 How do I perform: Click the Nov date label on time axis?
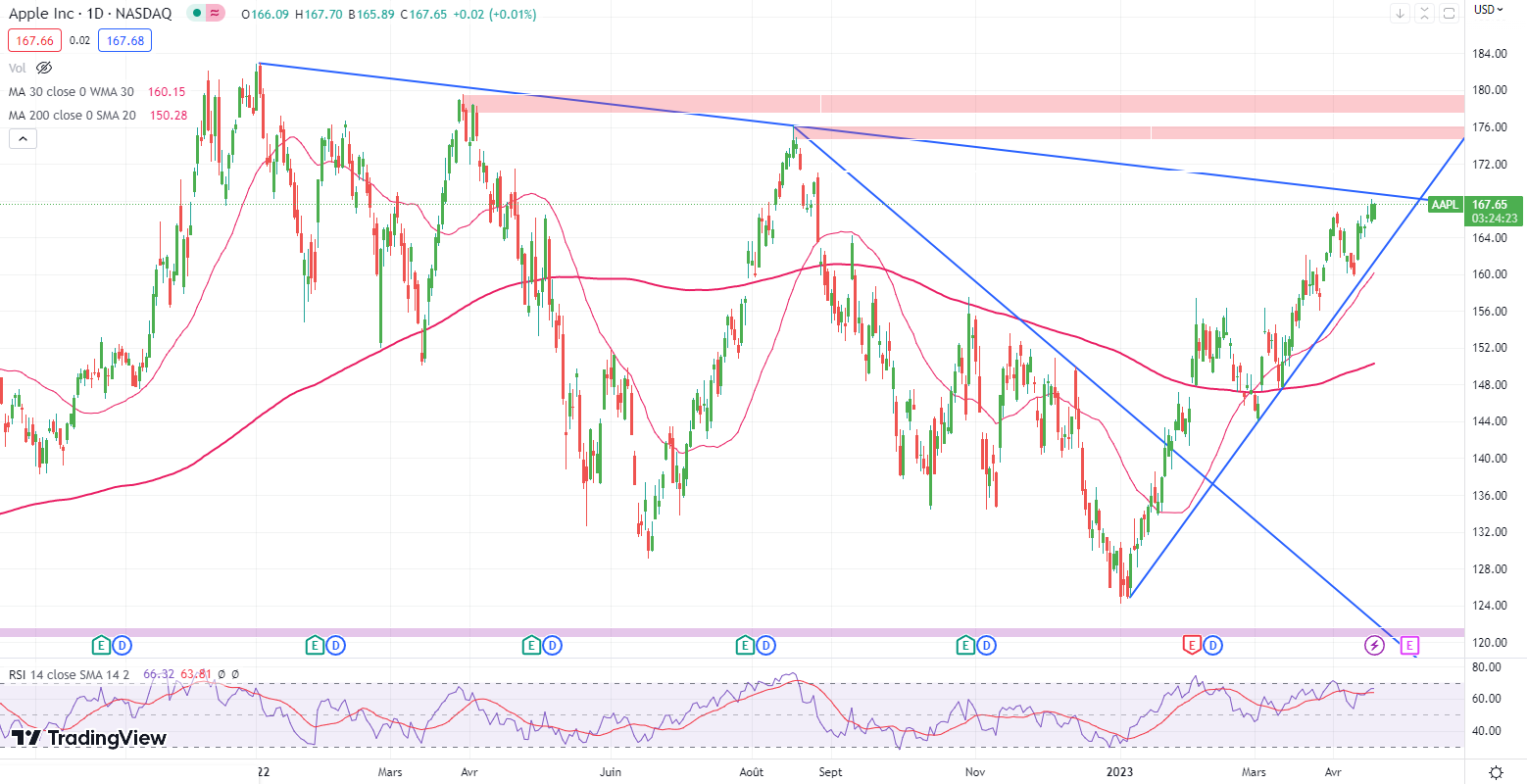coord(975,772)
